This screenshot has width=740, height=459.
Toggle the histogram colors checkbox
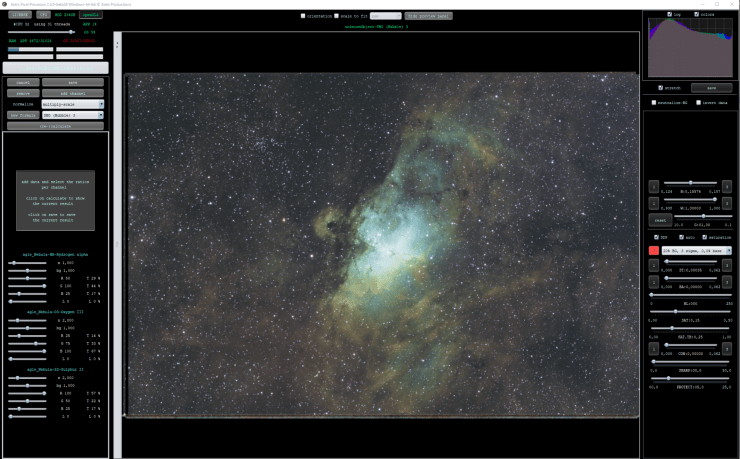point(697,14)
